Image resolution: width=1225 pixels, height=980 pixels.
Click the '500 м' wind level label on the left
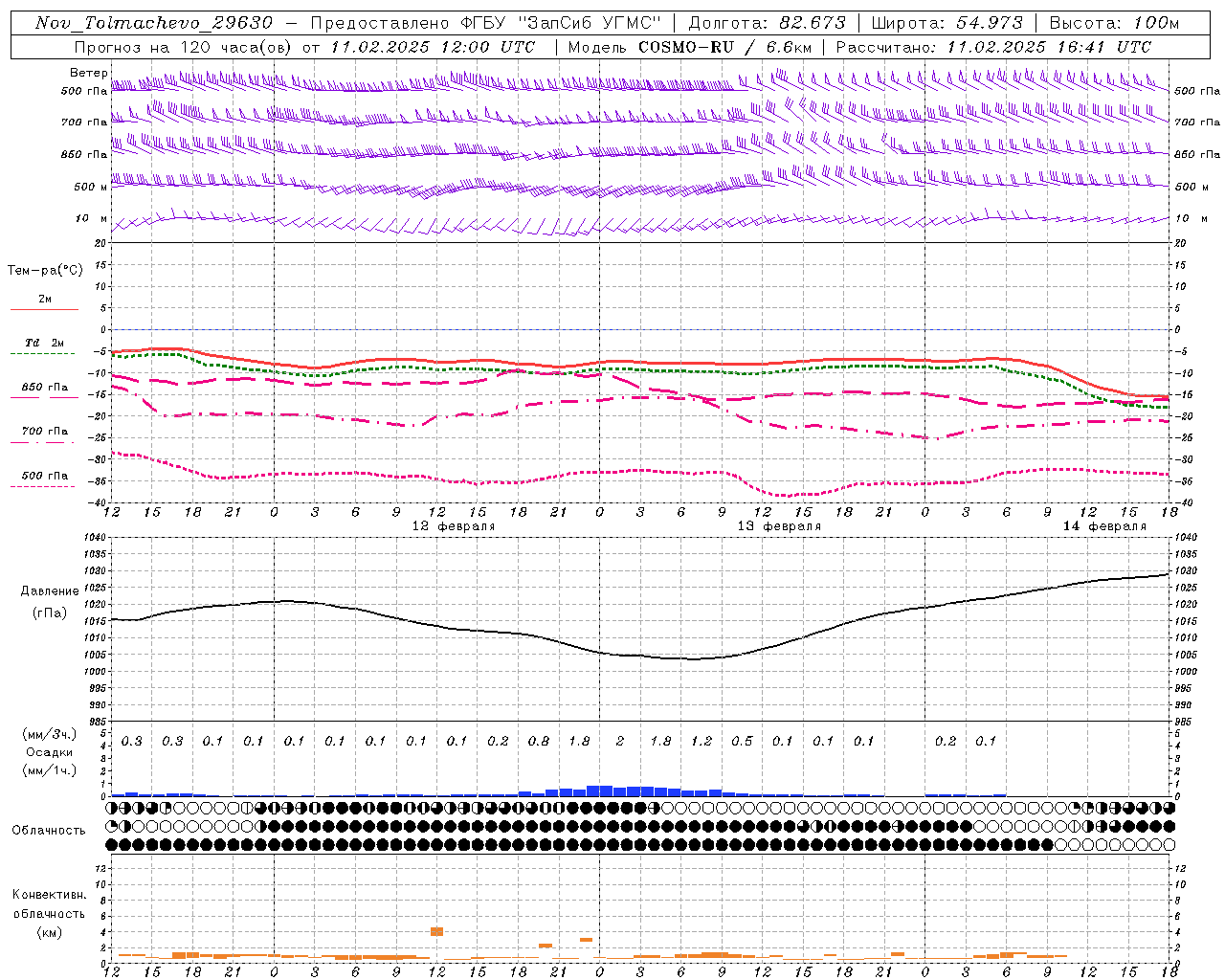91,187
